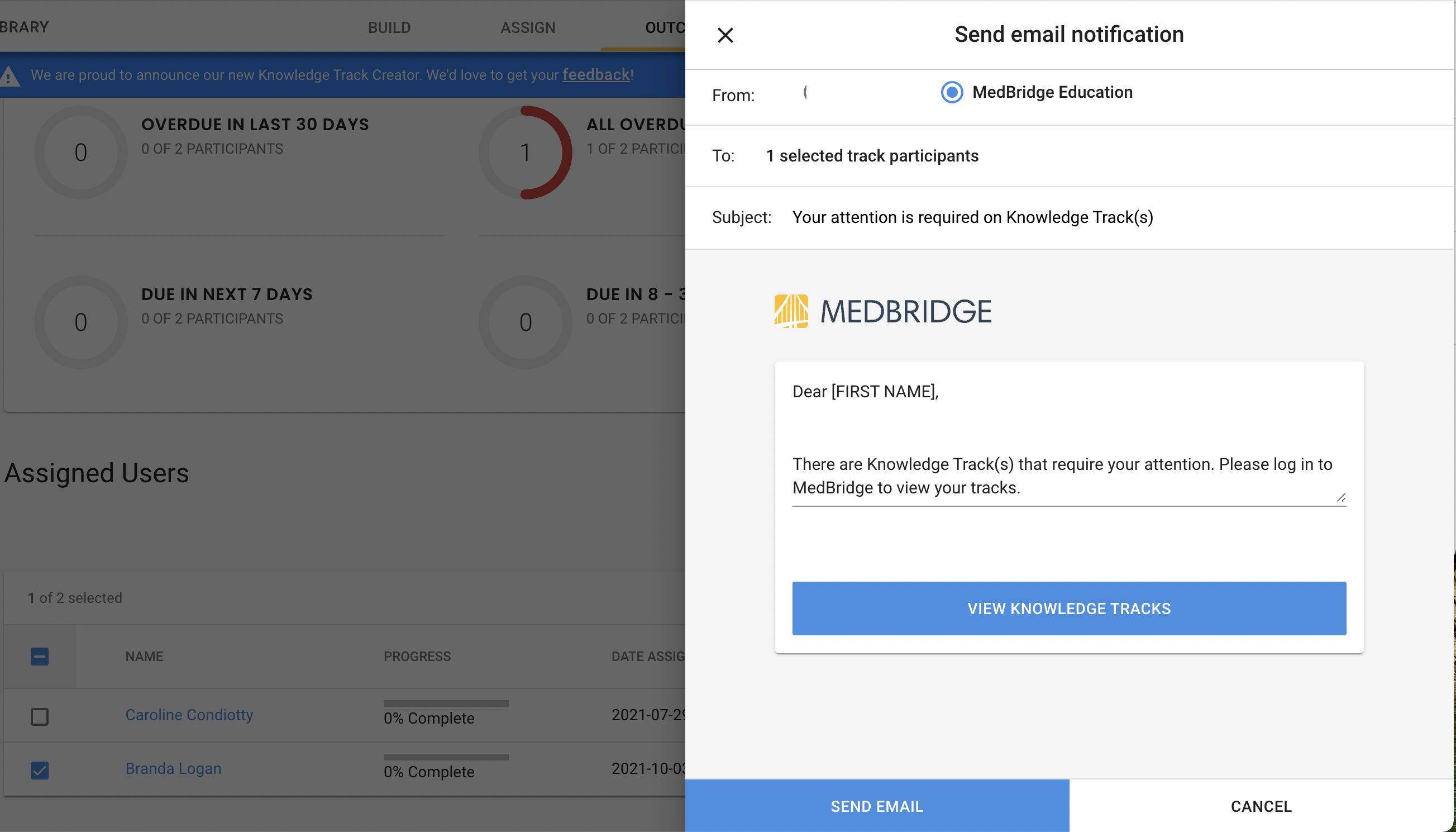This screenshot has width=1456, height=832.
Task: Click the SEND EMAIL button
Action: click(x=877, y=806)
